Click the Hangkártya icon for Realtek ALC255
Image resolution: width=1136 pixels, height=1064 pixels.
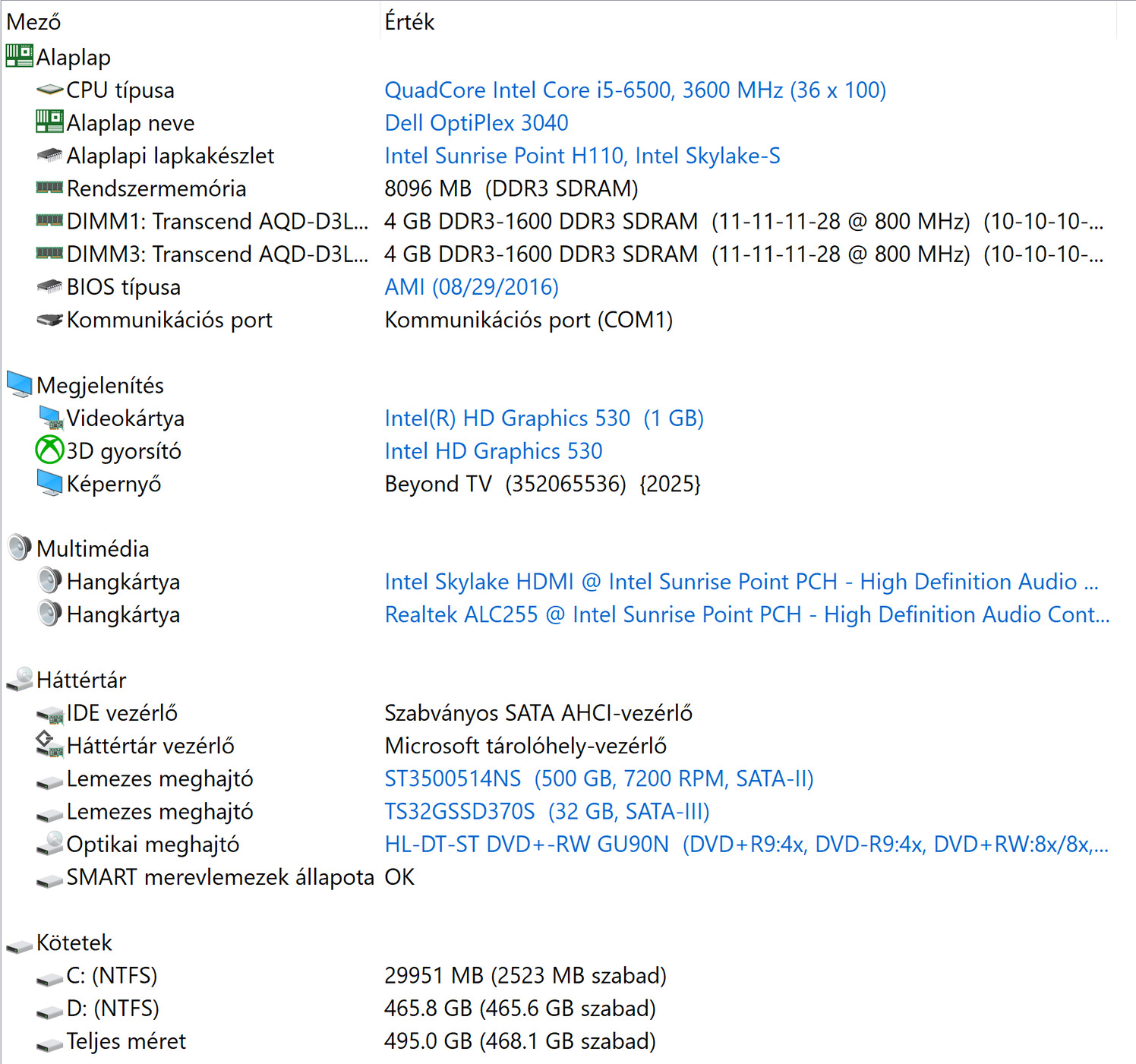coord(49,613)
